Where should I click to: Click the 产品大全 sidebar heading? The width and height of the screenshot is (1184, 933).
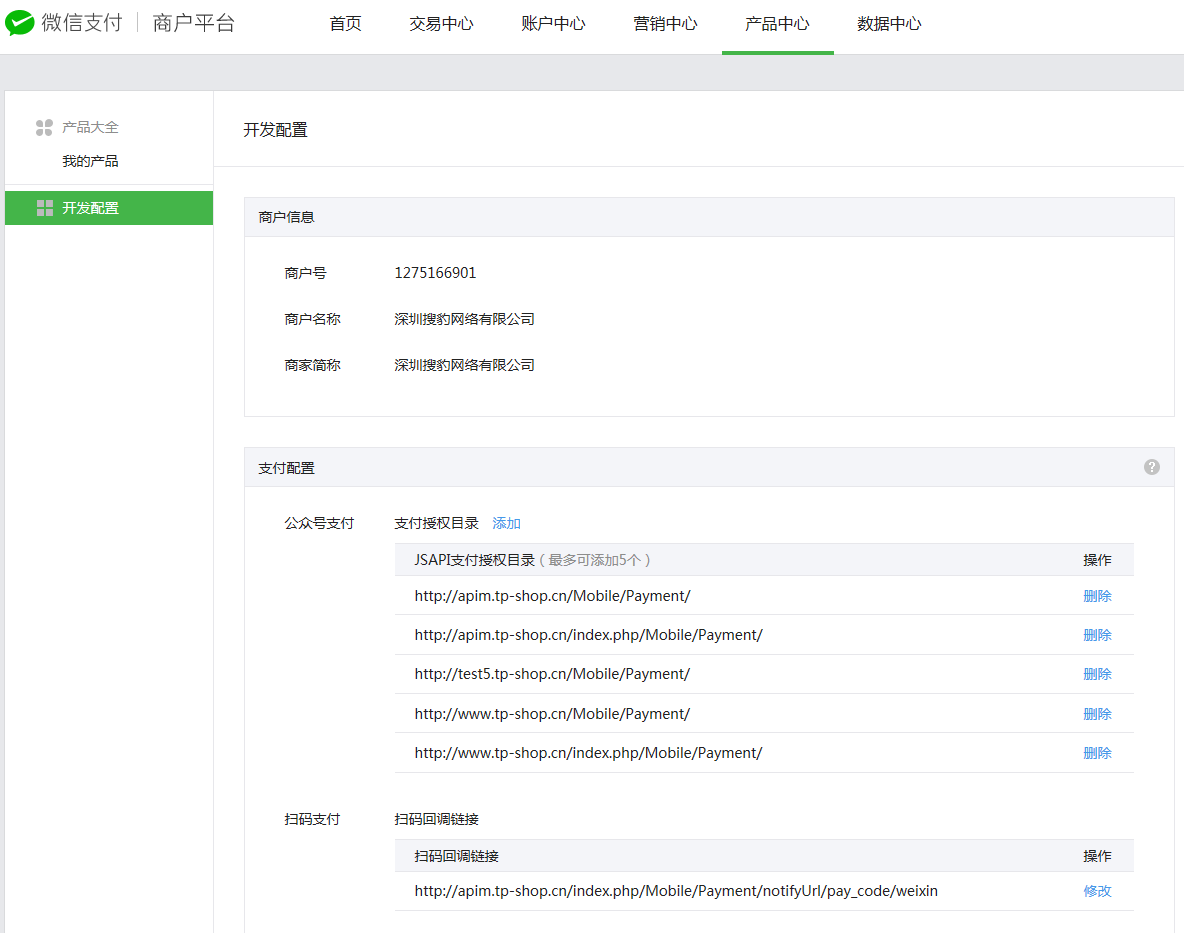[90, 128]
